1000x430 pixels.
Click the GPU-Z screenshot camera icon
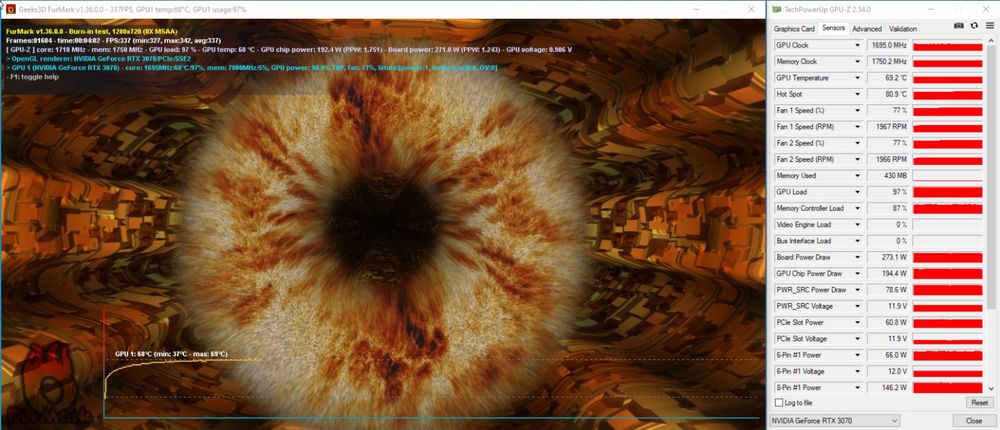(x=959, y=26)
